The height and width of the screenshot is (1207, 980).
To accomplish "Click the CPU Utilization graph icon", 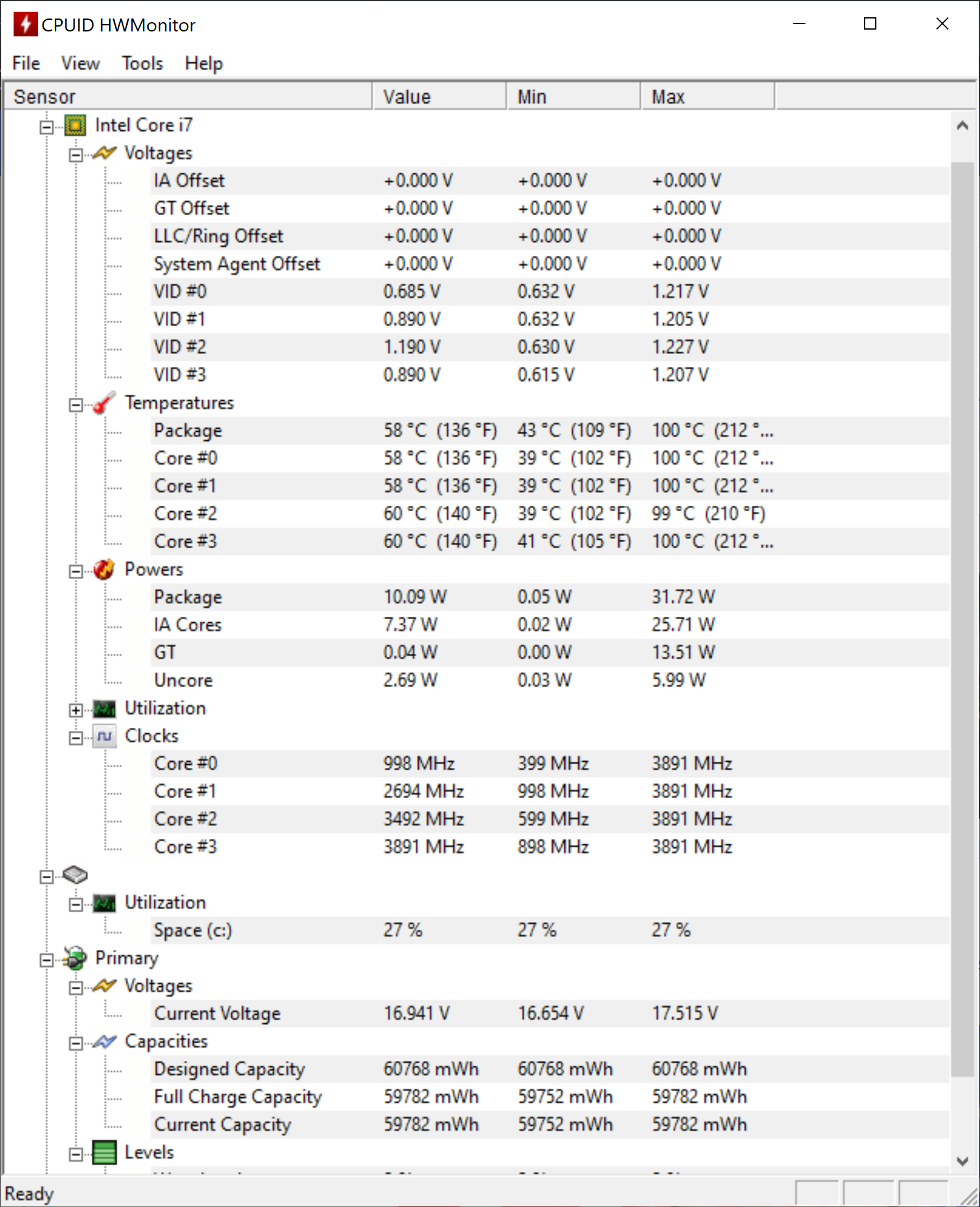I will [x=104, y=709].
